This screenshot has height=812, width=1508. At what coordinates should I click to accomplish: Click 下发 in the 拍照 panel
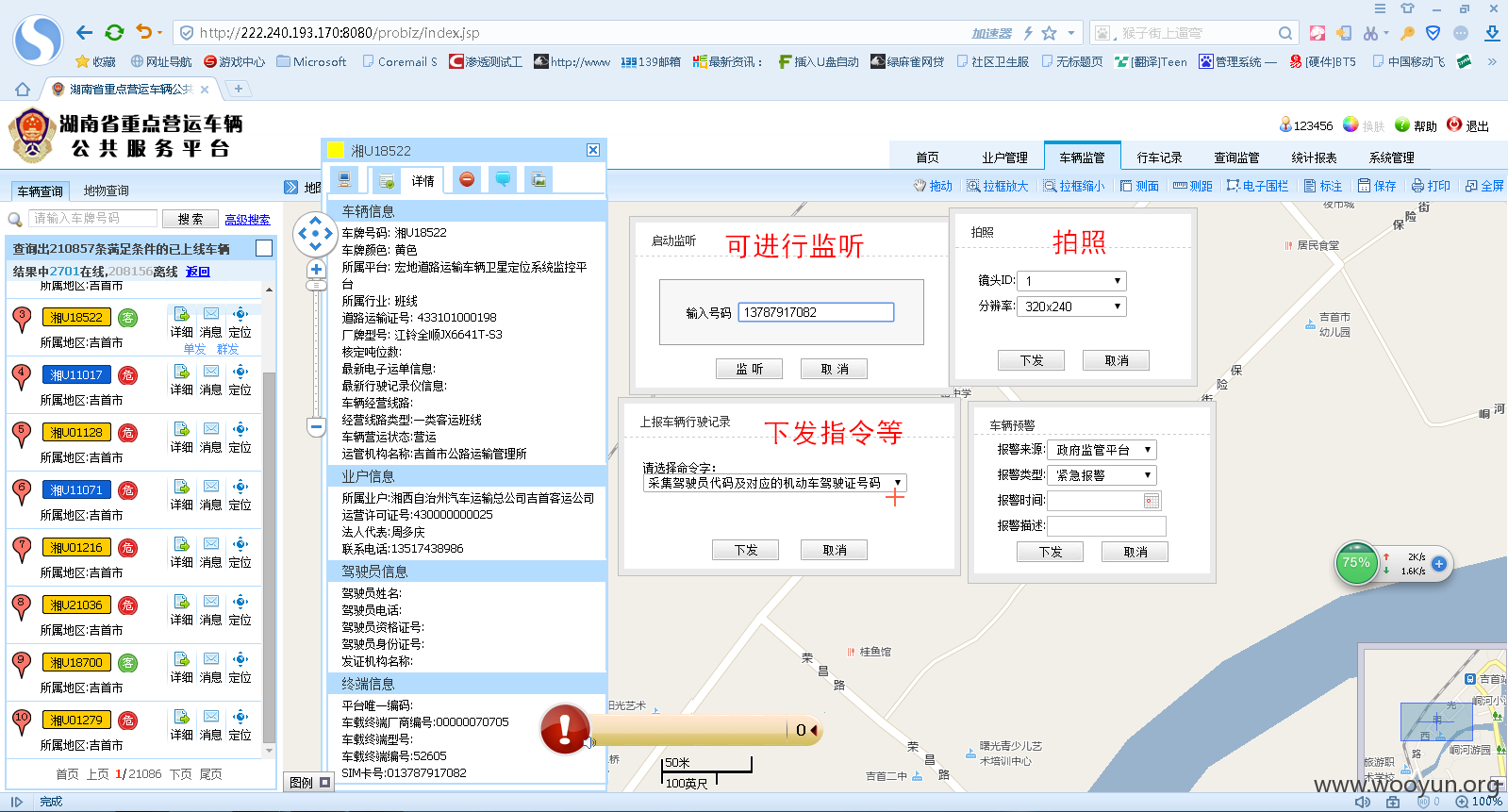(1031, 360)
